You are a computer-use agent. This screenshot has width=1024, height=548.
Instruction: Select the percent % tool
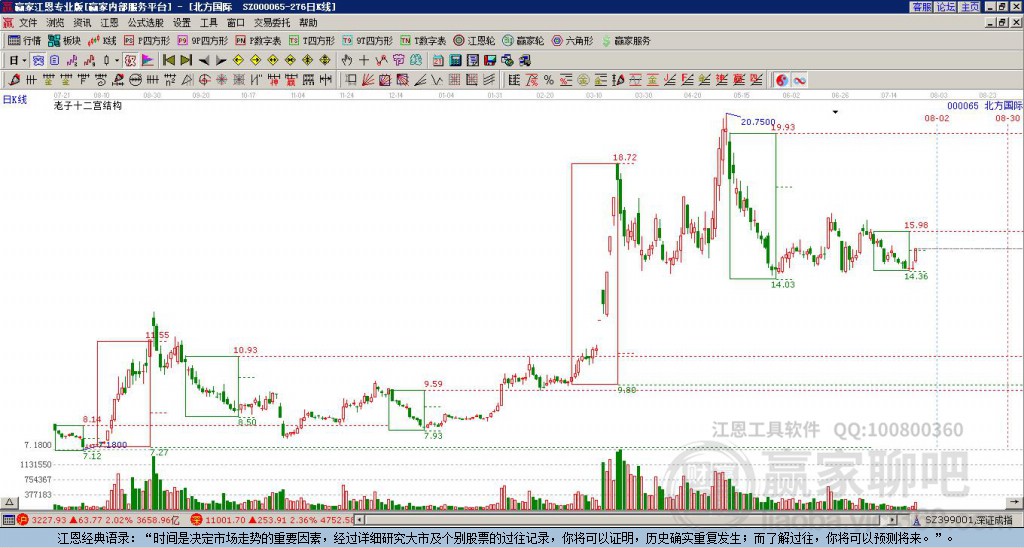coord(549,80)
